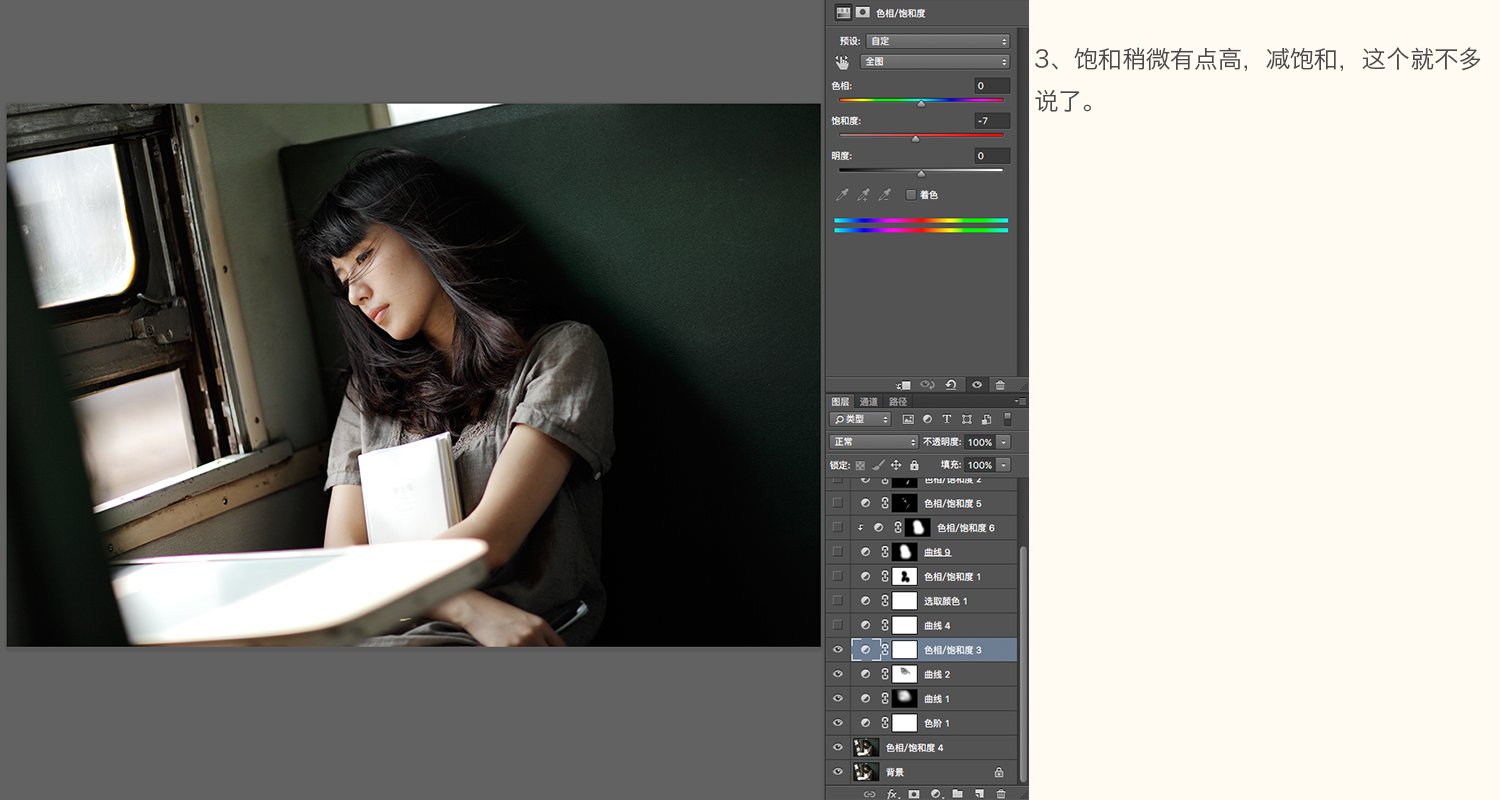Viewport: 1500px width, 800px height.
Task: Expand the 不透明度 opacity arrow dropdown
Action: (x=1004, y=442)
